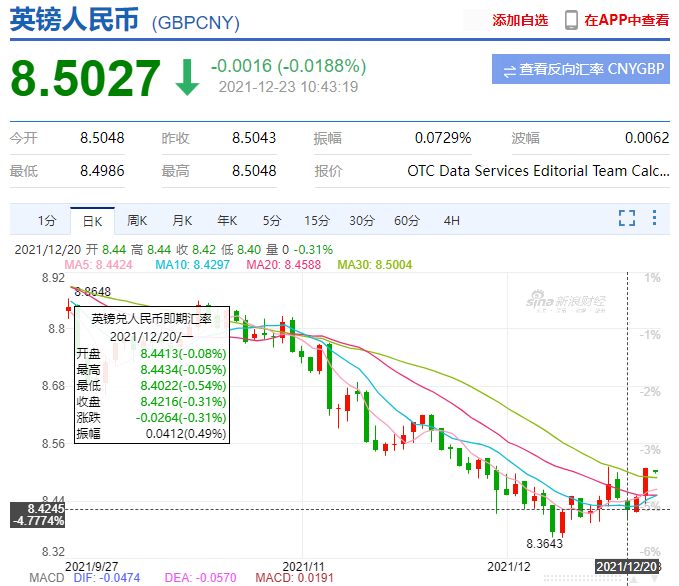Switch to the 周K weekly tab
The width and height of the screenshot is (679, 586).
137,220
